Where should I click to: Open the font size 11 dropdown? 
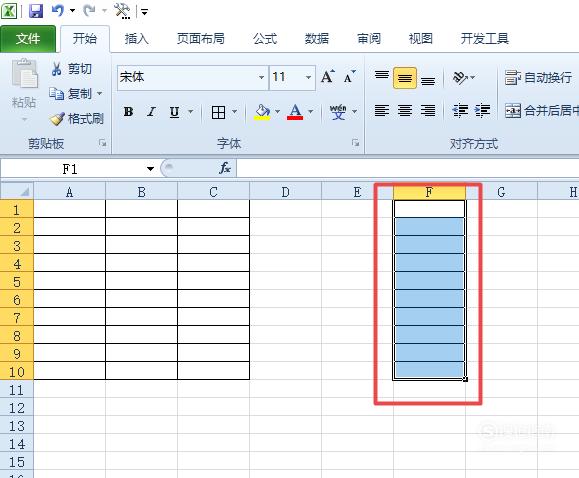pos(308,77)
